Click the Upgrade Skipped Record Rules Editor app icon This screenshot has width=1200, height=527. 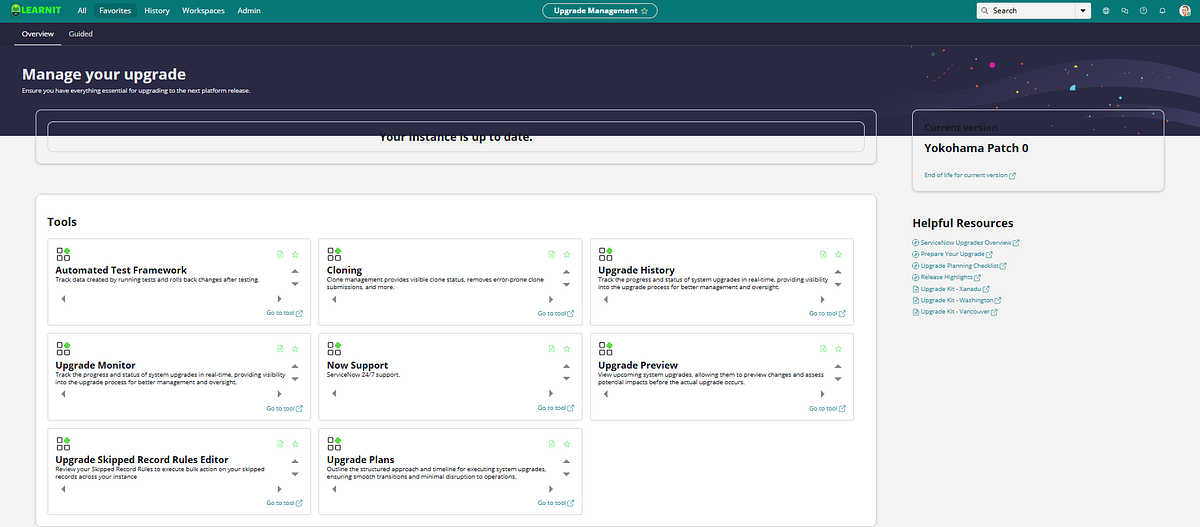tap(63, 444)
